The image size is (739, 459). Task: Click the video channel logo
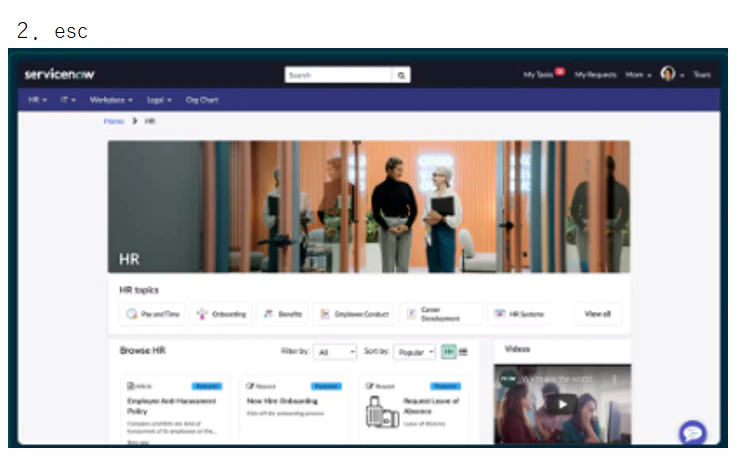coord(509,378)
